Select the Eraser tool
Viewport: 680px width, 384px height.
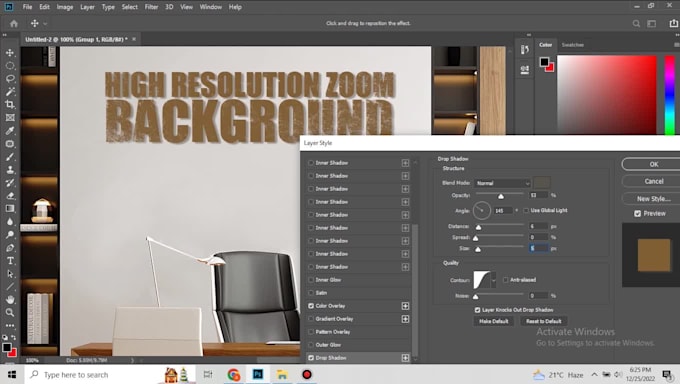point(10,196)
